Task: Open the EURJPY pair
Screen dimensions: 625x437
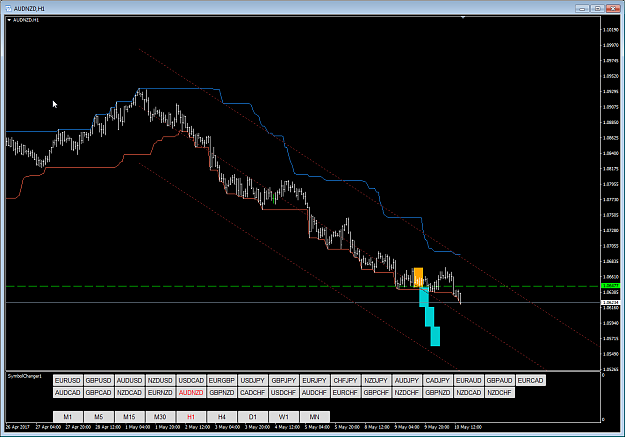Action: click(314, 380)
